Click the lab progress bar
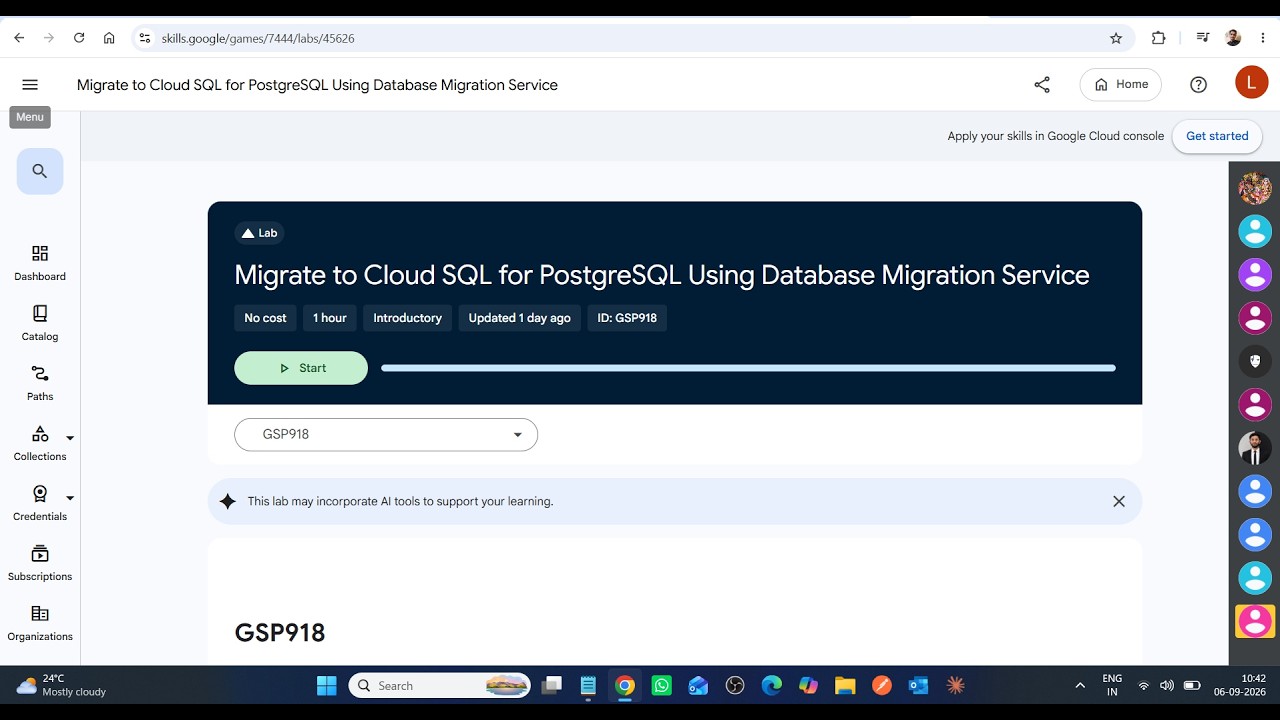The height and width of the screenshot is (720, 1280). pyautogui.click(x=748, y=368)
